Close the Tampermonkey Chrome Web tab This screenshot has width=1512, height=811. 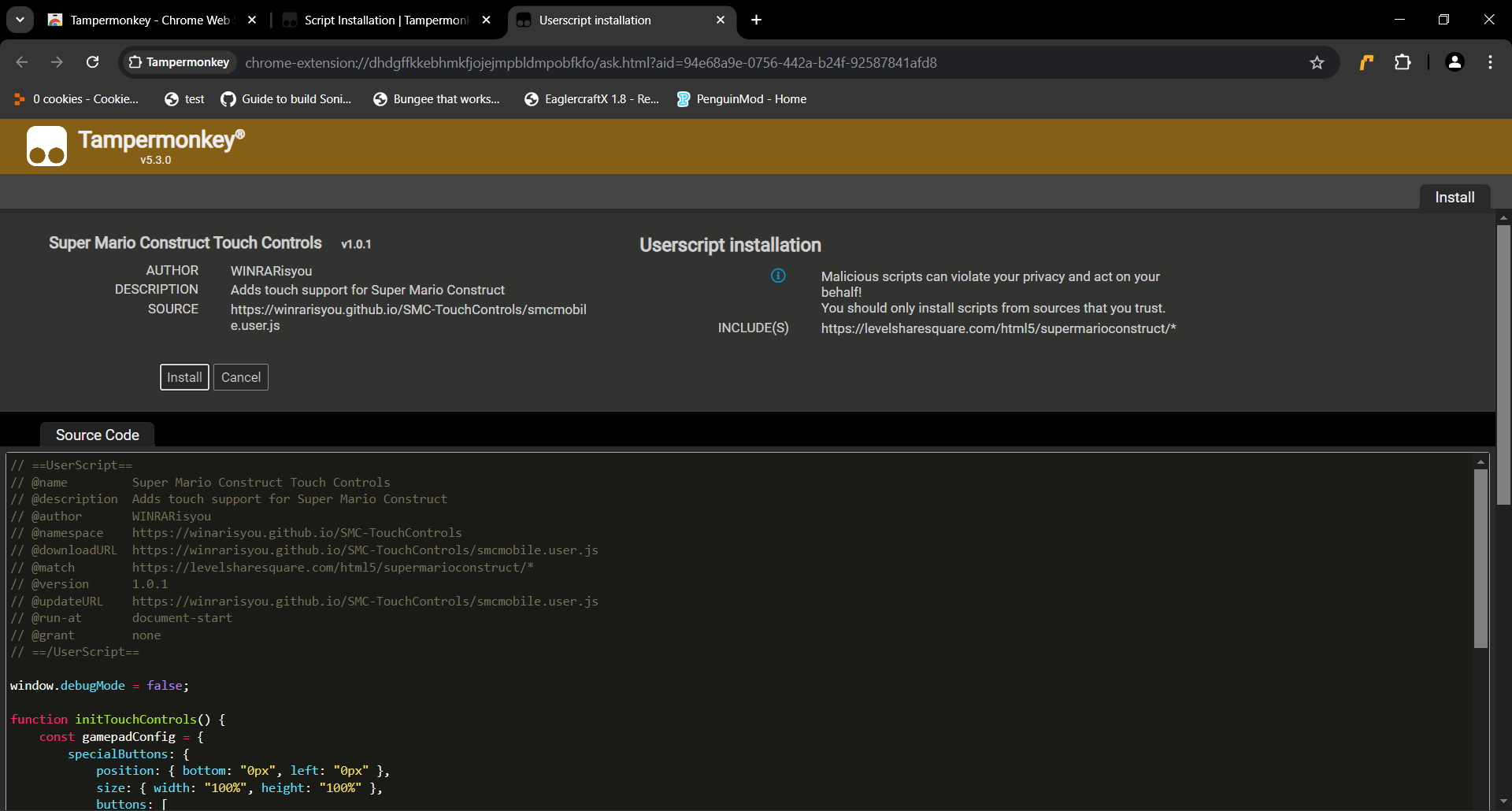pyautogui.click(x=252, y=20)
